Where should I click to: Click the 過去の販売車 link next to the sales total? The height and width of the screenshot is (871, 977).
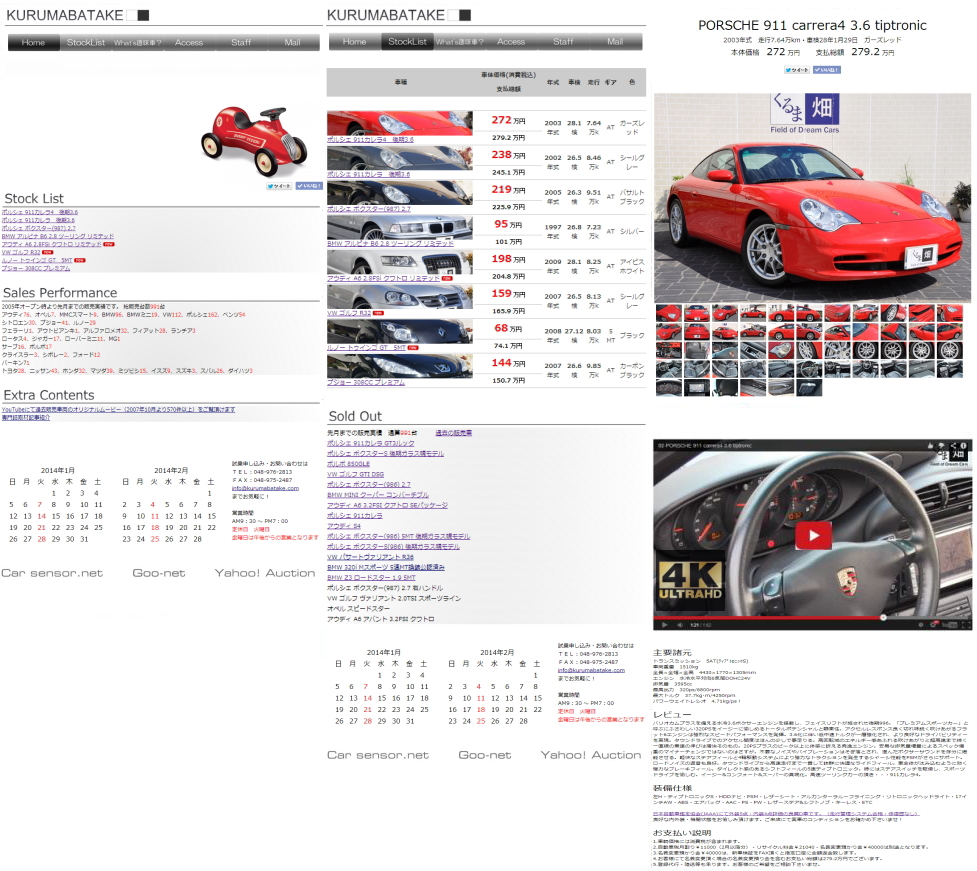pyautogui.click(x=454, y=433)
